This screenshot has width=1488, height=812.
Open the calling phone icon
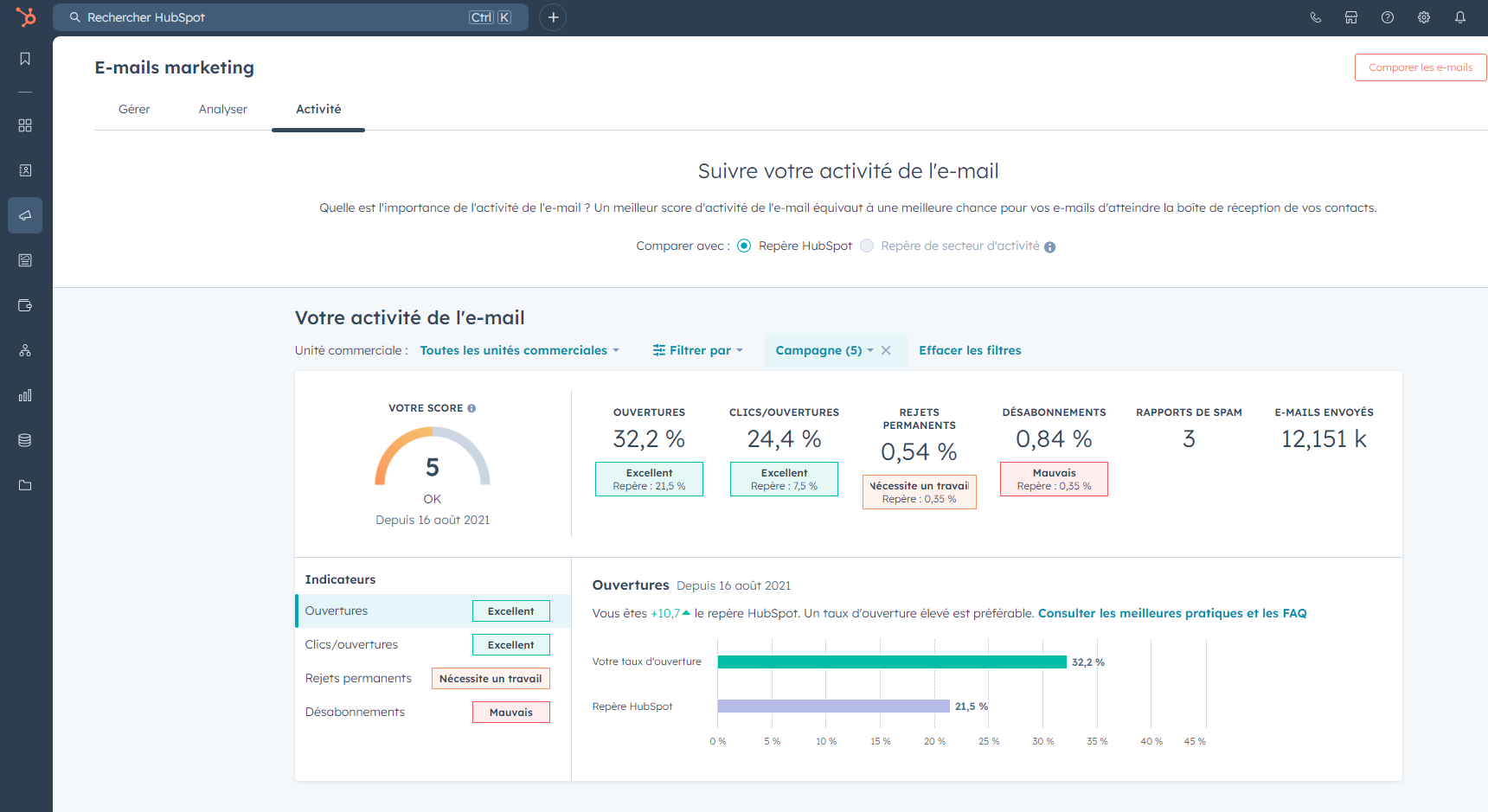1316,17
